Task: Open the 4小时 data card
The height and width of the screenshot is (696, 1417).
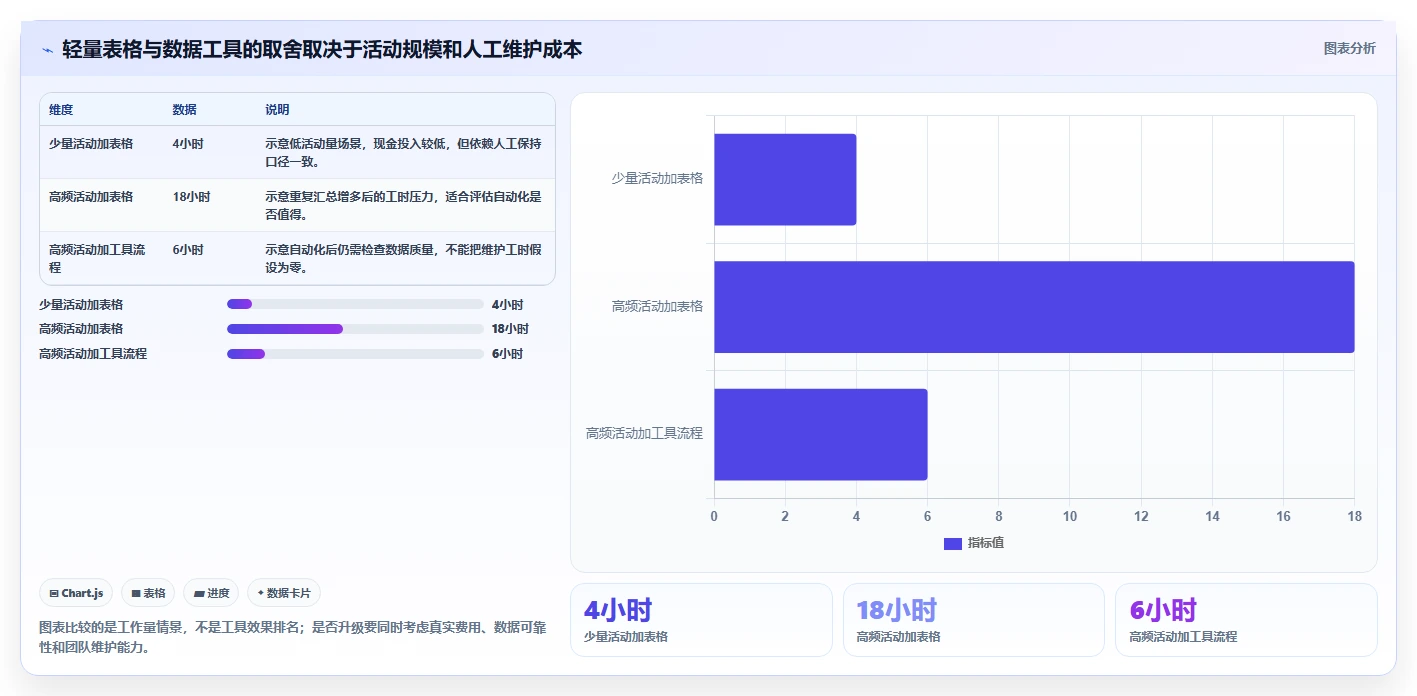Action: pos(701,620)
